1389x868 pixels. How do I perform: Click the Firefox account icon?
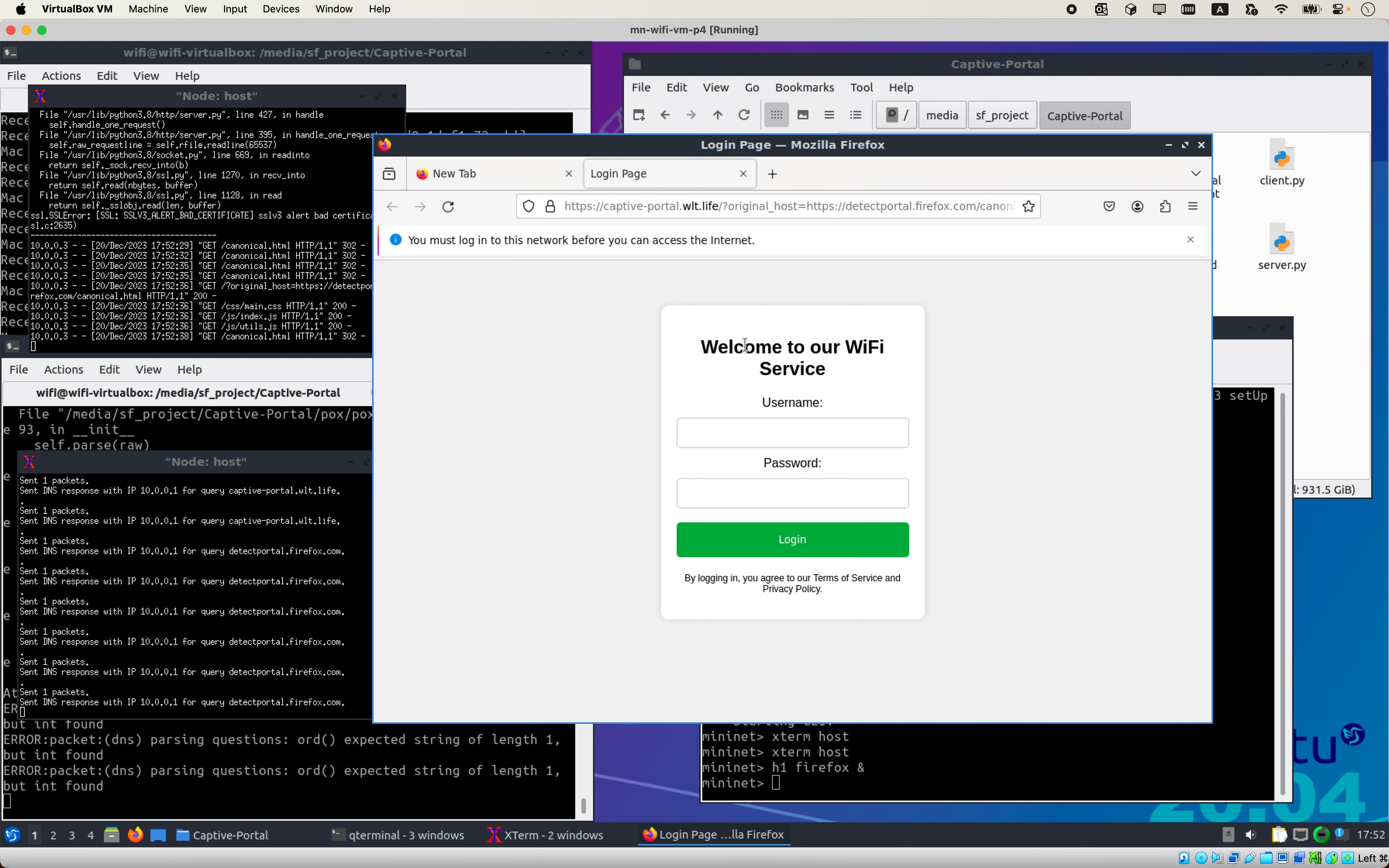pyautogui.click(x=1137, y=207)
